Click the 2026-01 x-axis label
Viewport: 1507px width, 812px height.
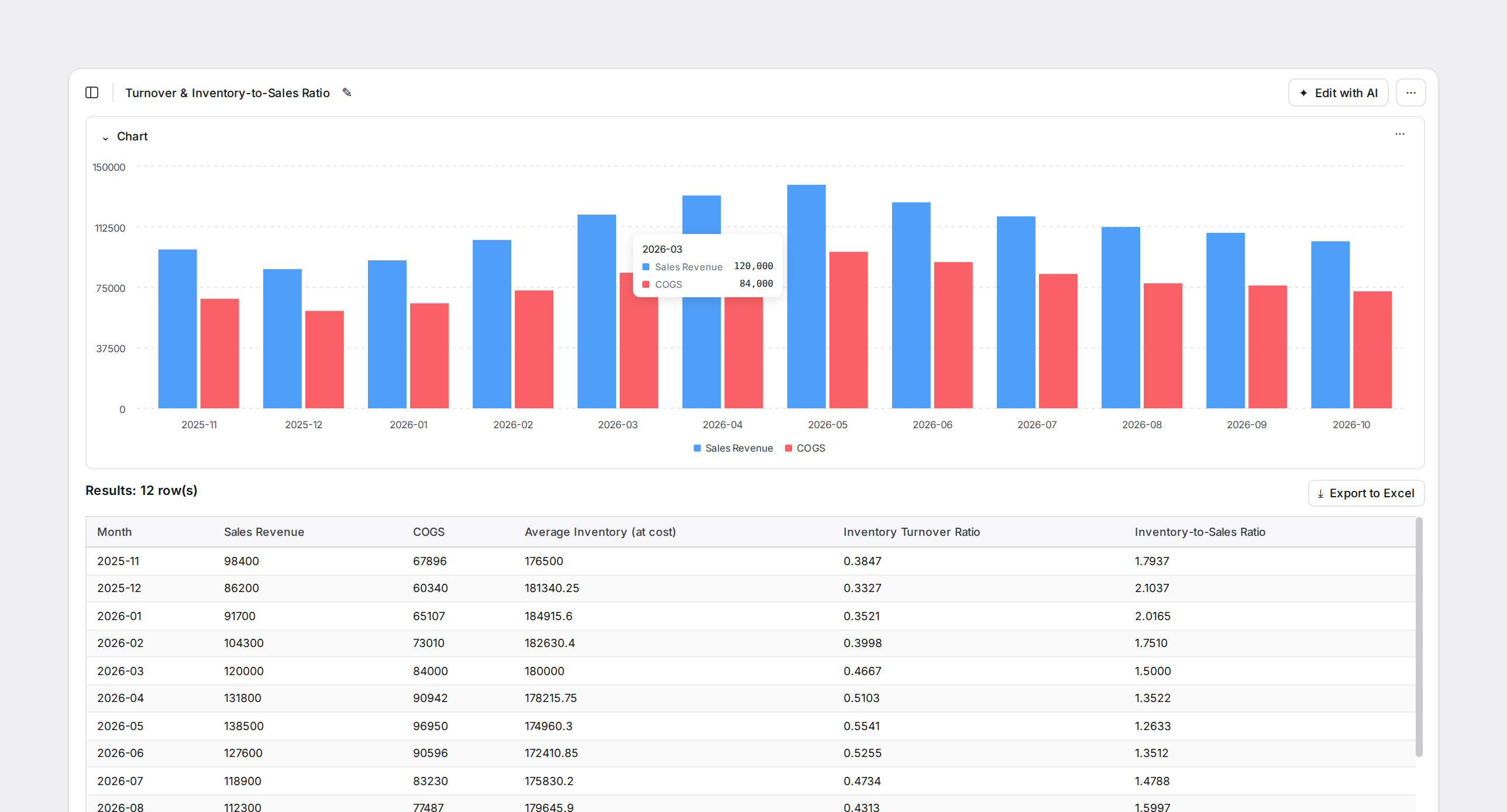(x=408, y=425)
